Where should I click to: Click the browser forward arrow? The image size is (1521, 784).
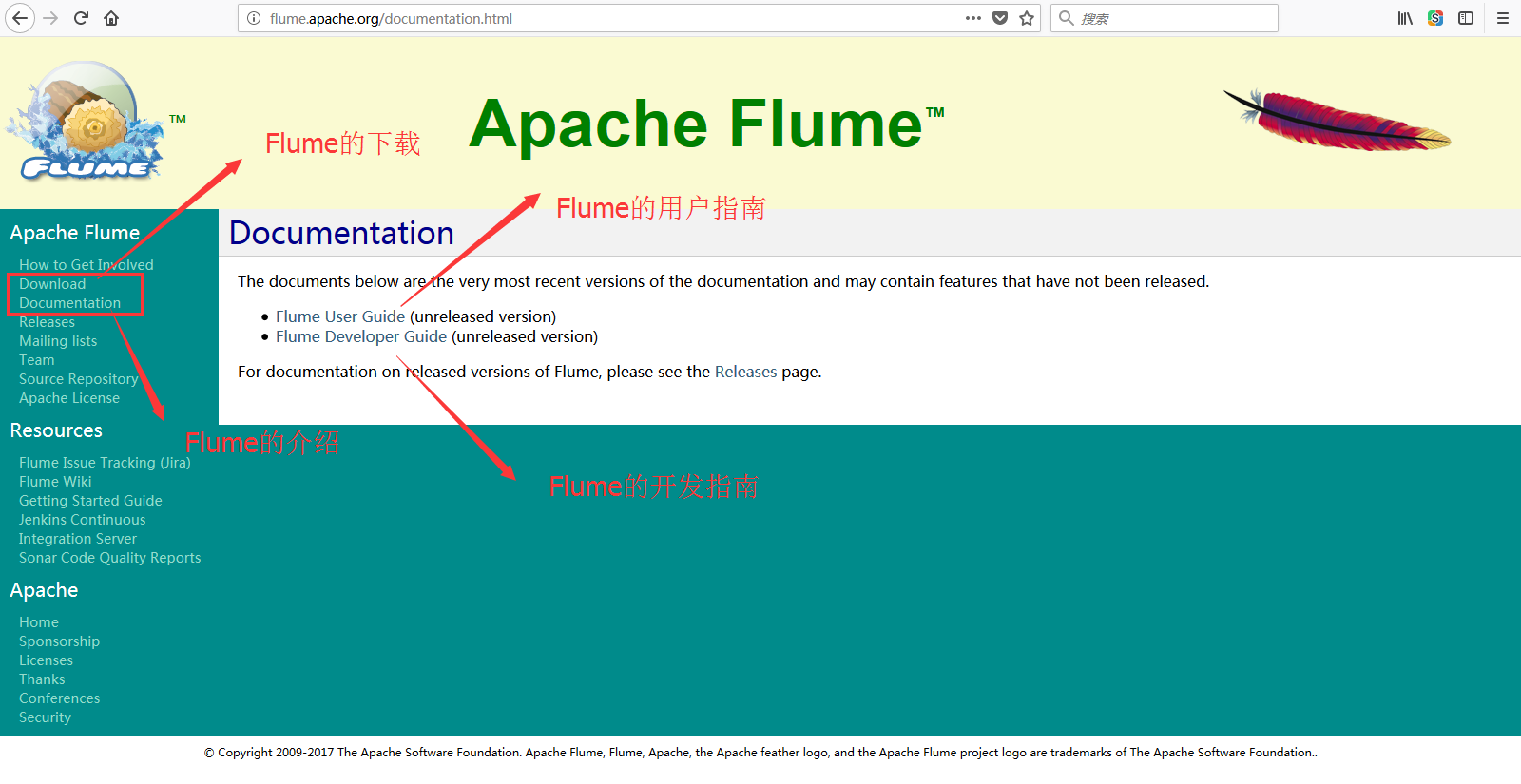(x=50, y=18)
